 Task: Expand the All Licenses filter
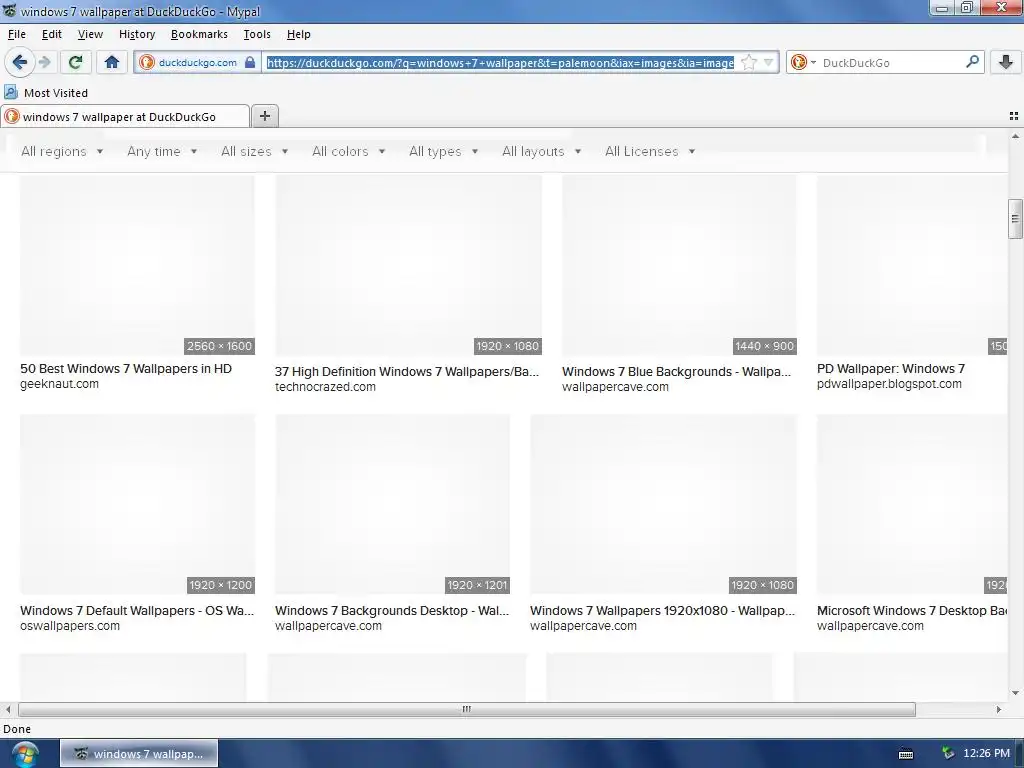650,152
